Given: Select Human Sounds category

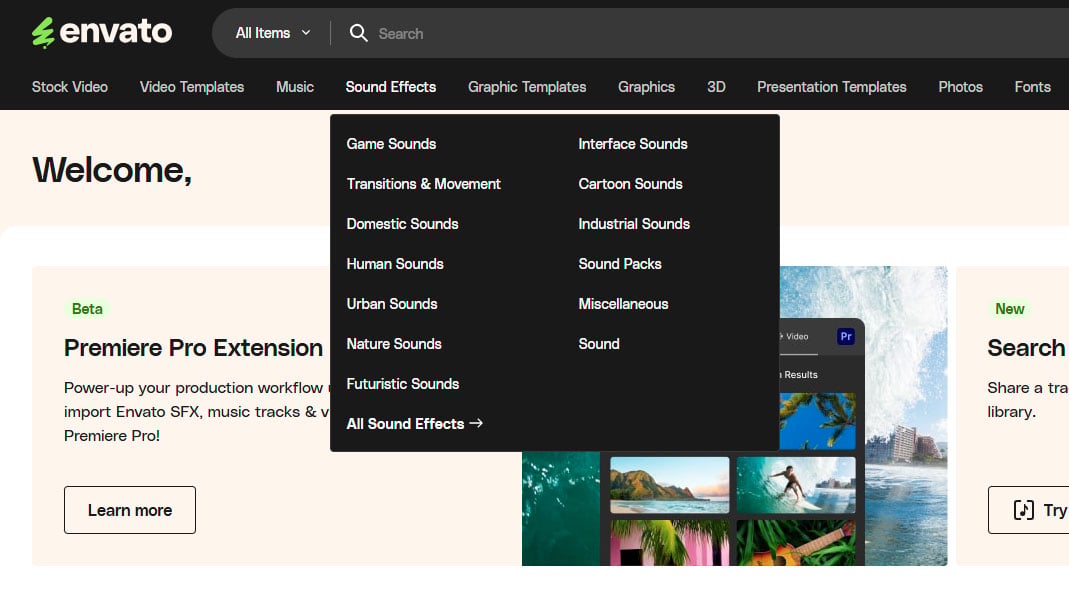Looking at the screenshot, I should click(395, 264).
